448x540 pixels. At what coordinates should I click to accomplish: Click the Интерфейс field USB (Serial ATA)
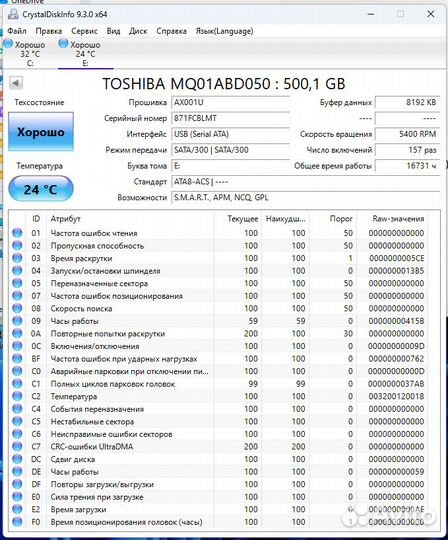tap(230, 134)
